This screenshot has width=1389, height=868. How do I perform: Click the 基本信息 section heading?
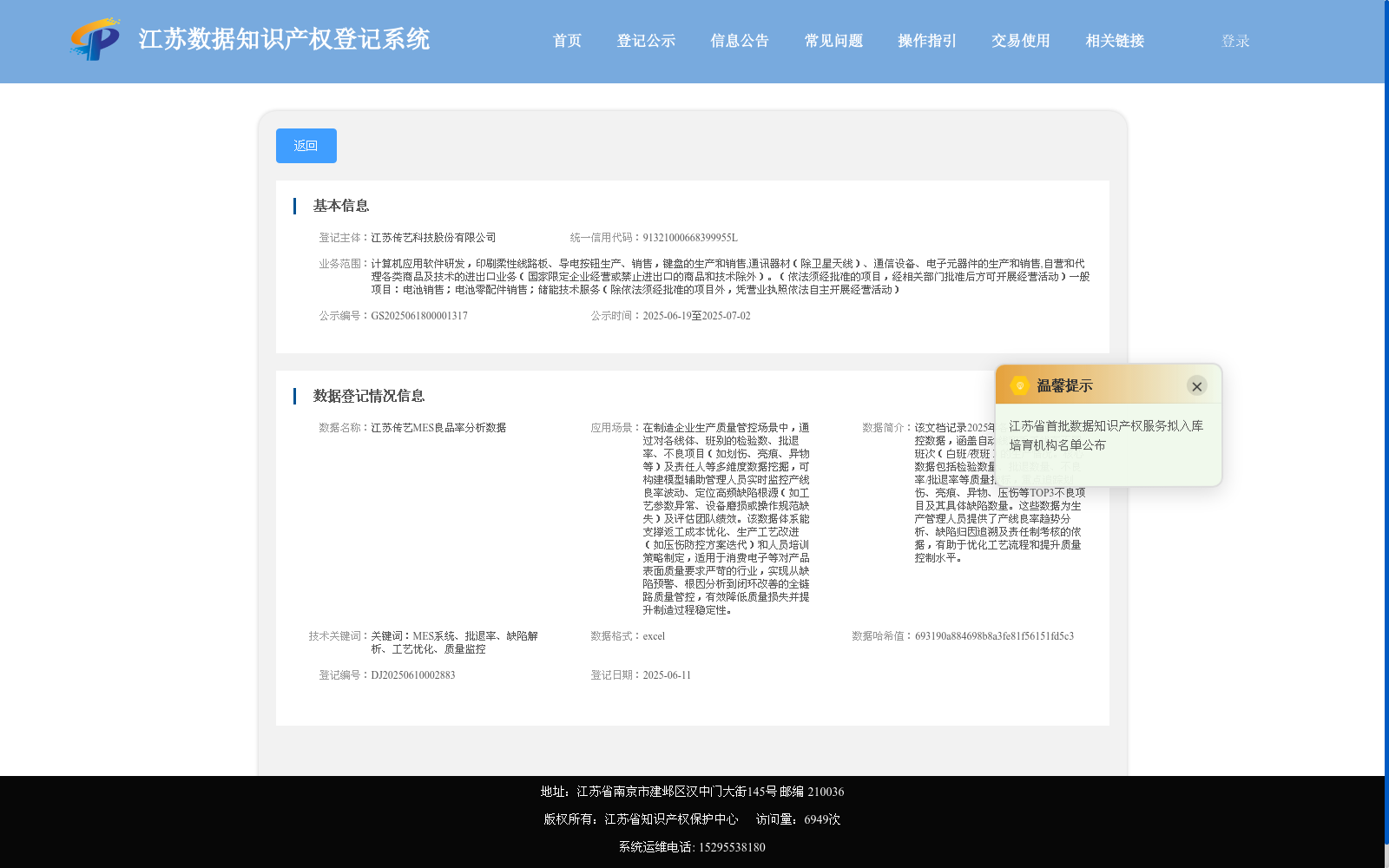click(341, 206)
